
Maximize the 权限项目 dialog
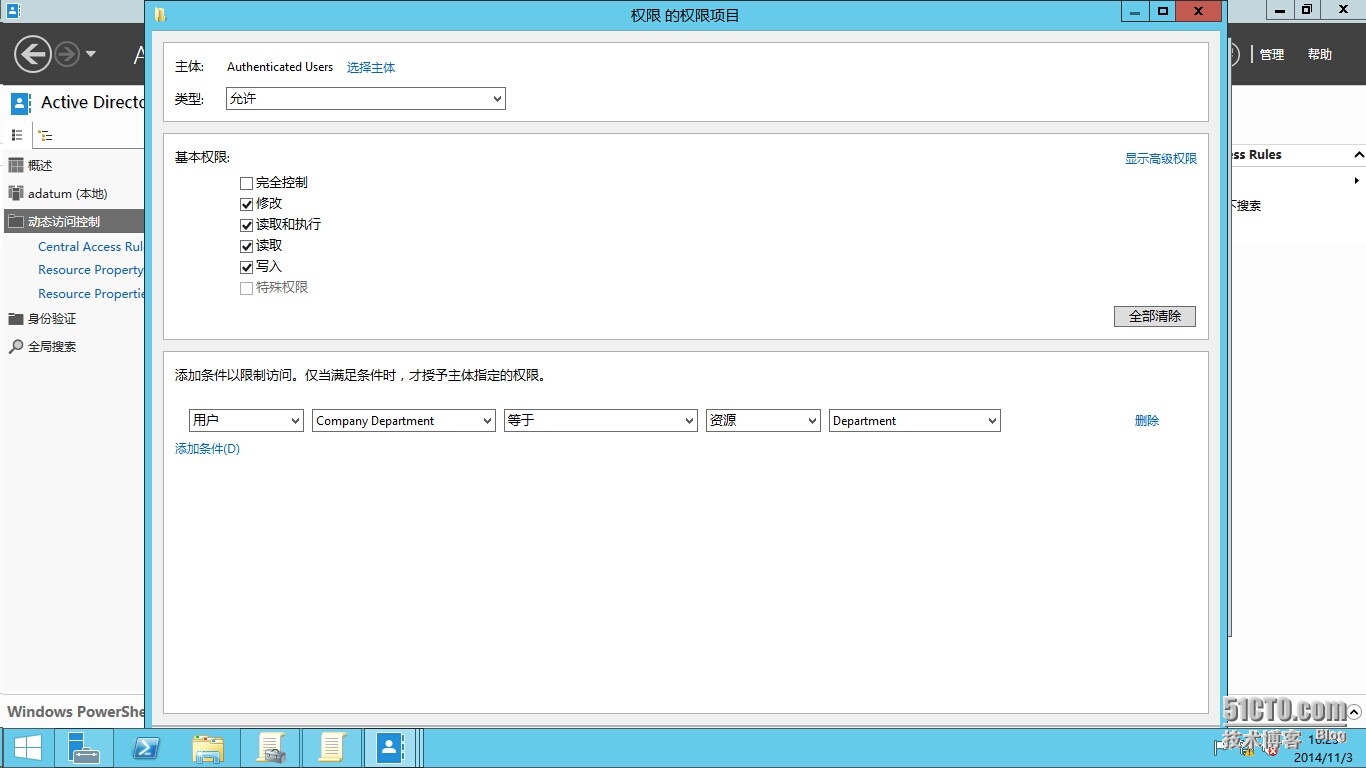click(1163, 11)
